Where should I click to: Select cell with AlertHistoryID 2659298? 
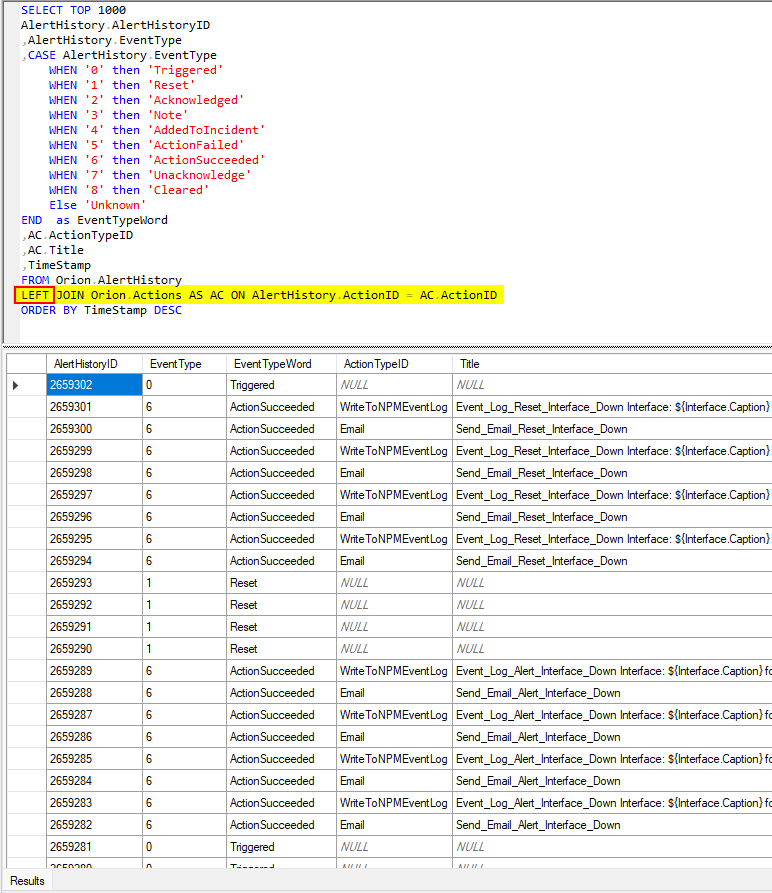tap(94, 473)
